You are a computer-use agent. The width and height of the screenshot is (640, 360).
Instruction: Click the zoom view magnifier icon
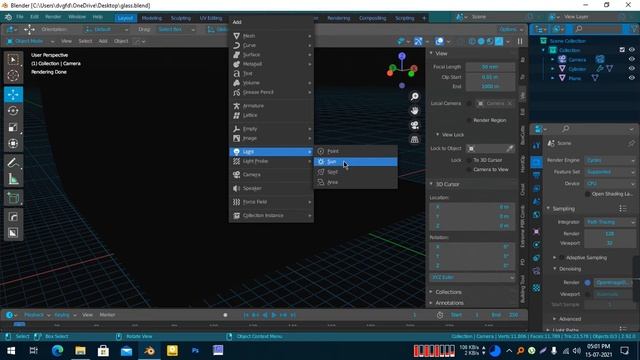point(414,96)
